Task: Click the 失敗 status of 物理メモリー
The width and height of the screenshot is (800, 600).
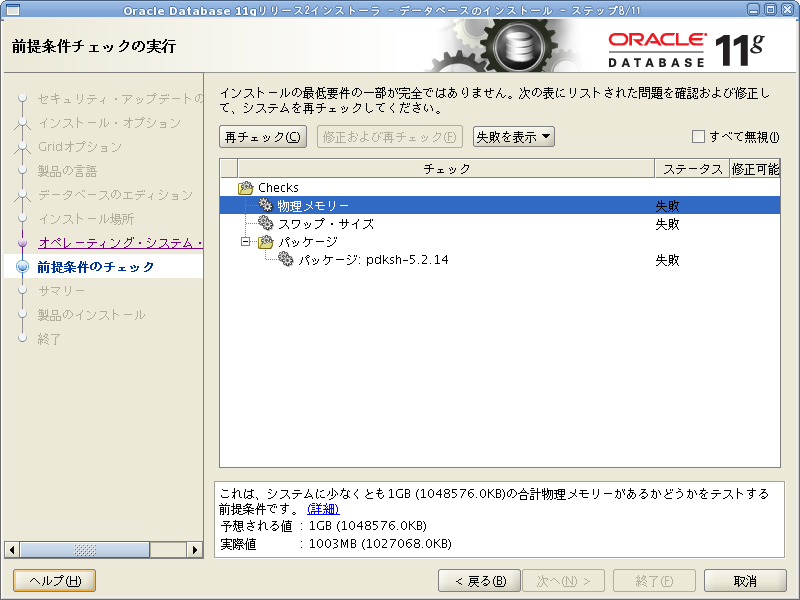Action: 667,206
